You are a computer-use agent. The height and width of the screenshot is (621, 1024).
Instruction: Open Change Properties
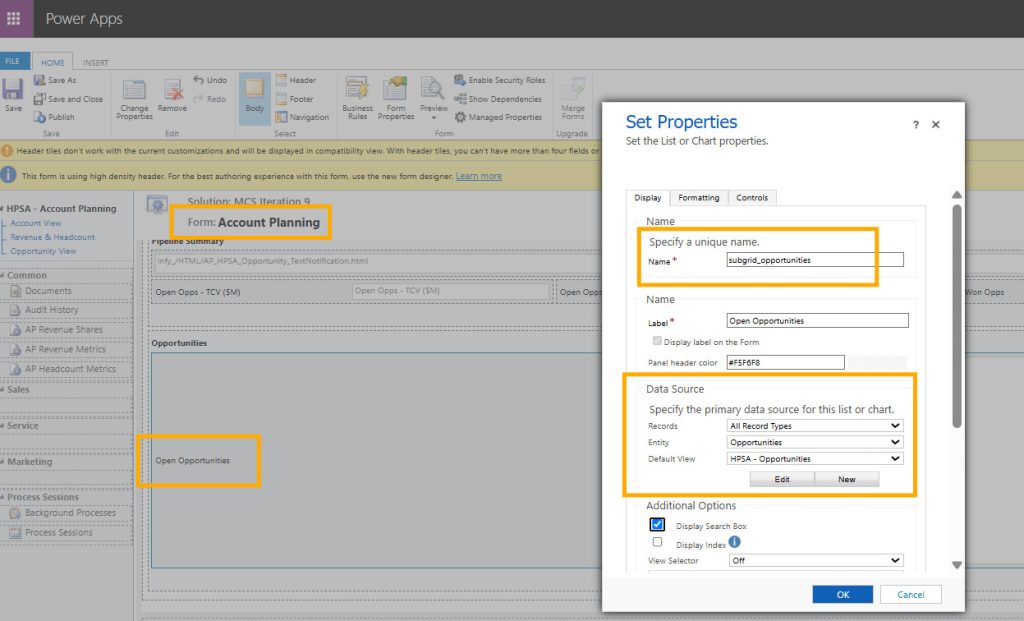(x=135, y=99)
